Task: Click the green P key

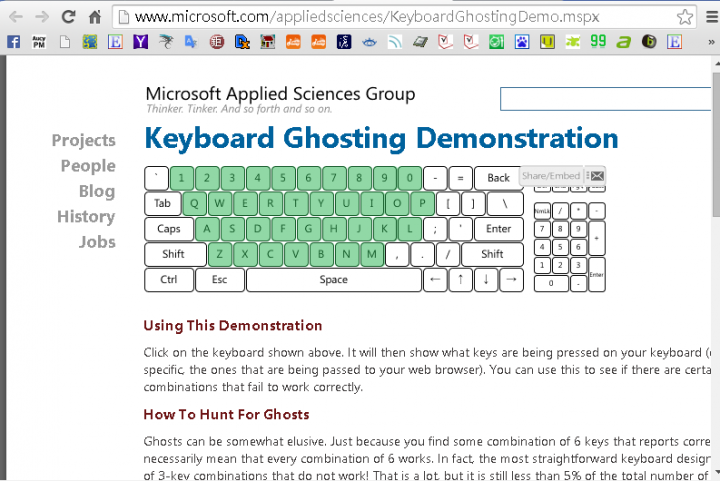Action: tap(422, 203)
